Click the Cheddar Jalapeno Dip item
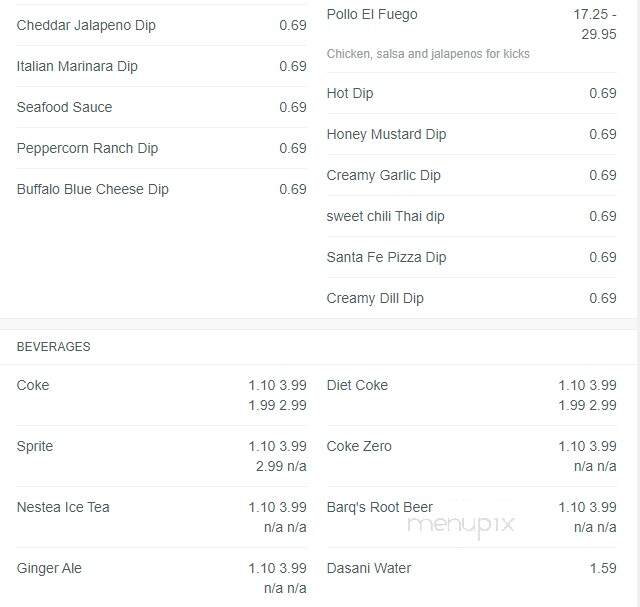Screen dimensions: 640x607 86,25
